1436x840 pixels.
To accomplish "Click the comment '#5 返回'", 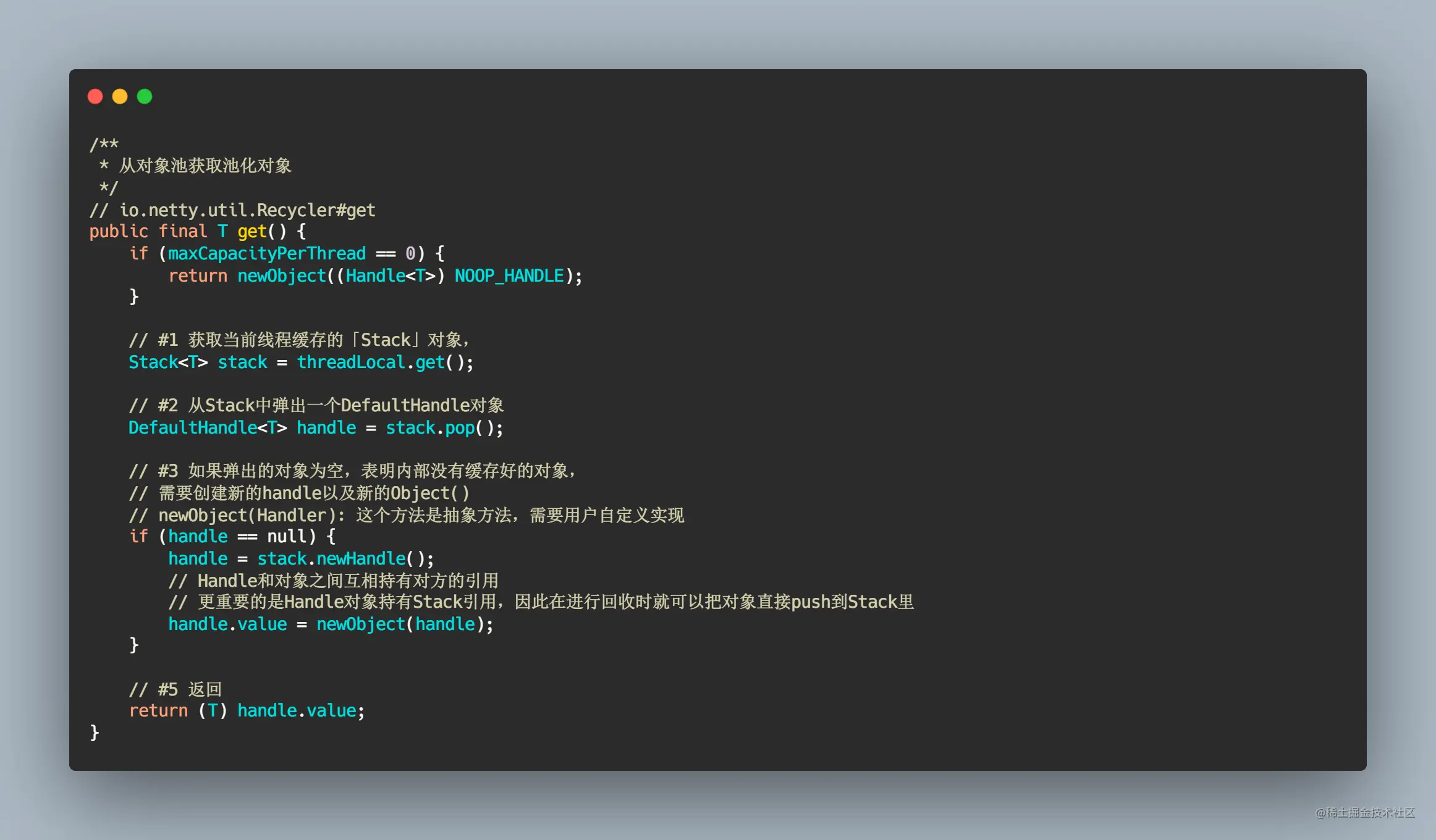I will [175, 689].
